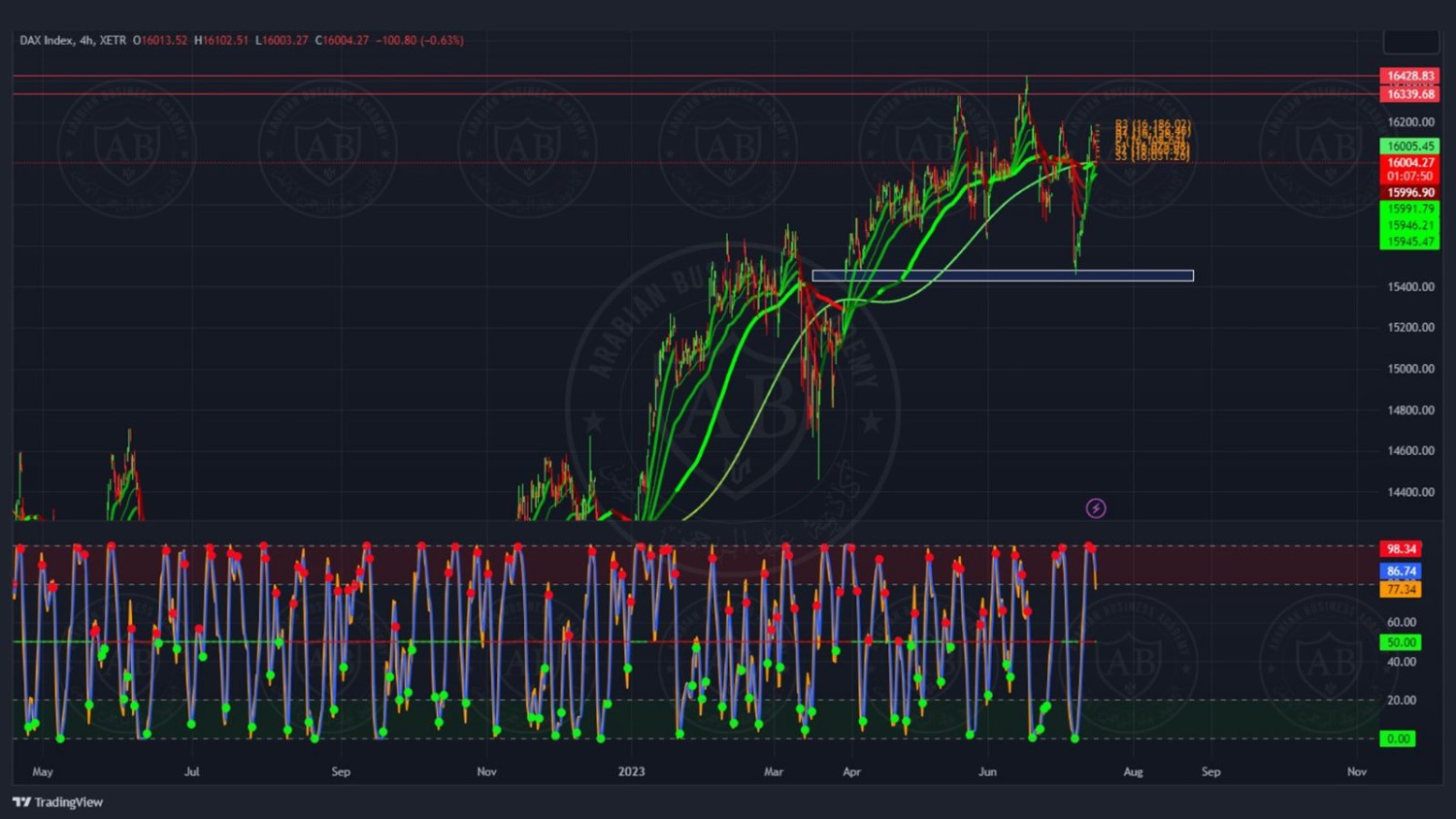The width and height of the screenshot is (1456, 819).
Task: Click the red 16339.68 price label
Action: tap(1409, 94)
